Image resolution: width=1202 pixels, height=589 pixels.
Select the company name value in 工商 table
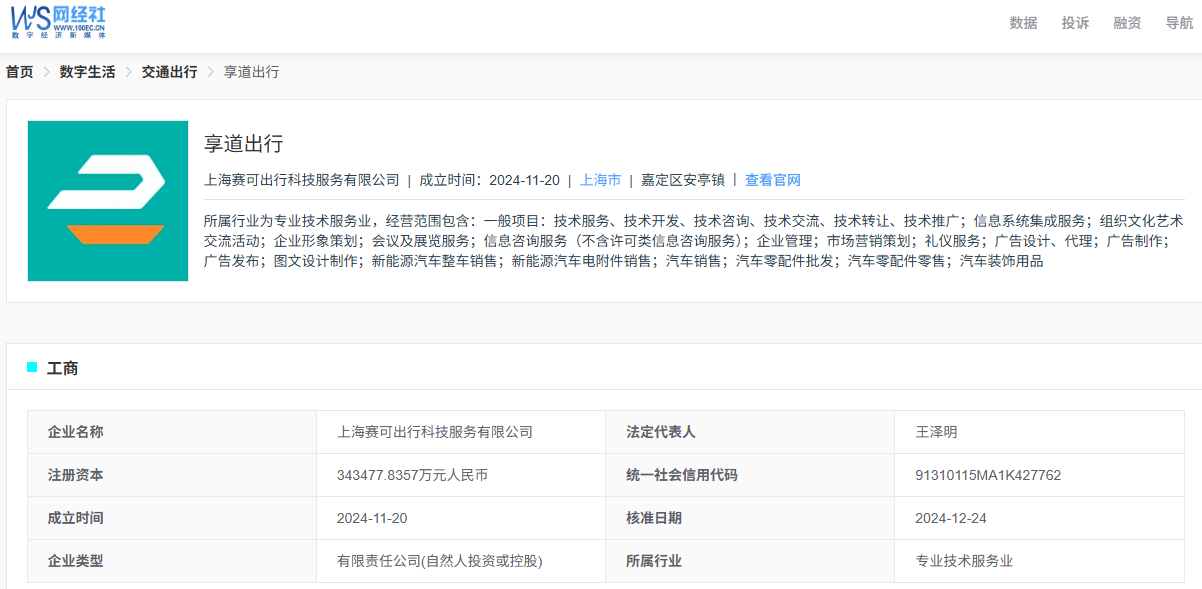coord(435,432)
